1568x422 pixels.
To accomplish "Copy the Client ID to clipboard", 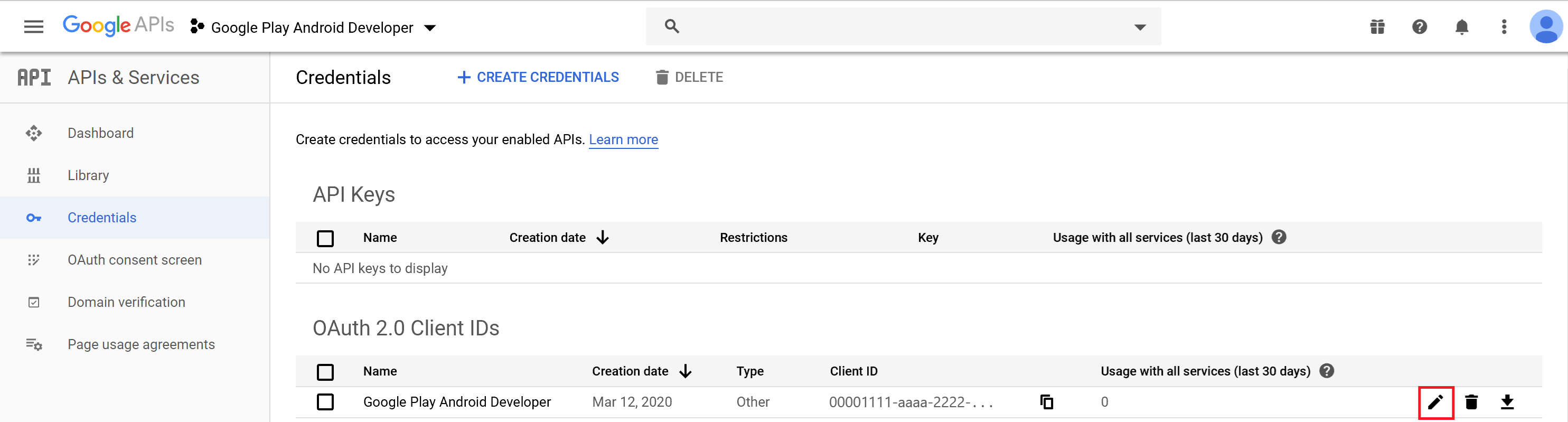I will pos(1046,402).
